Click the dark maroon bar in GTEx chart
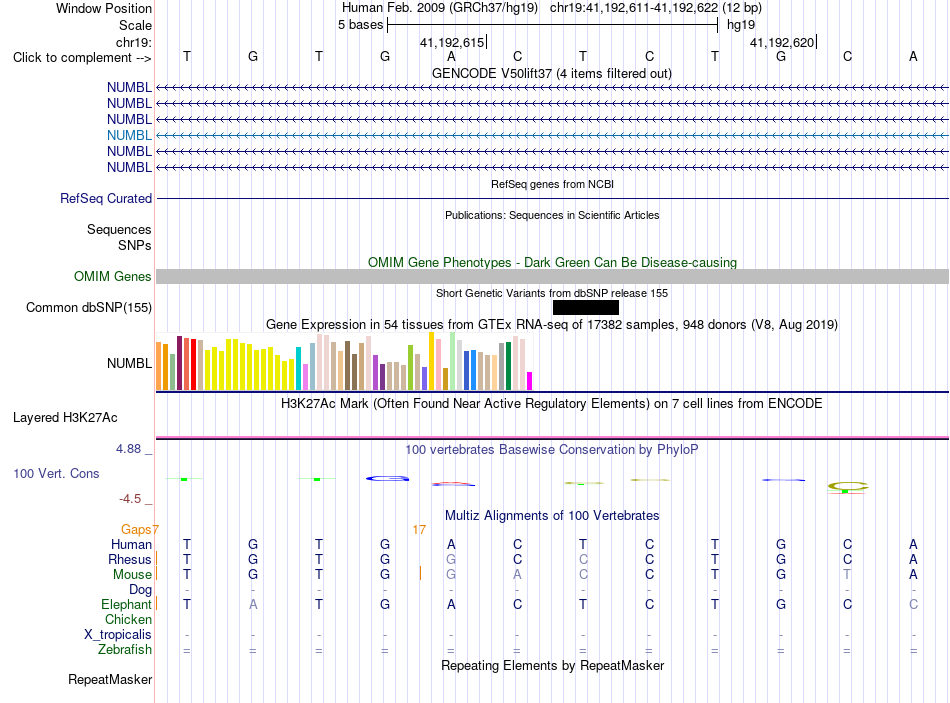The image size is (950, 703). pyautogui.click(x=179, y=363)
